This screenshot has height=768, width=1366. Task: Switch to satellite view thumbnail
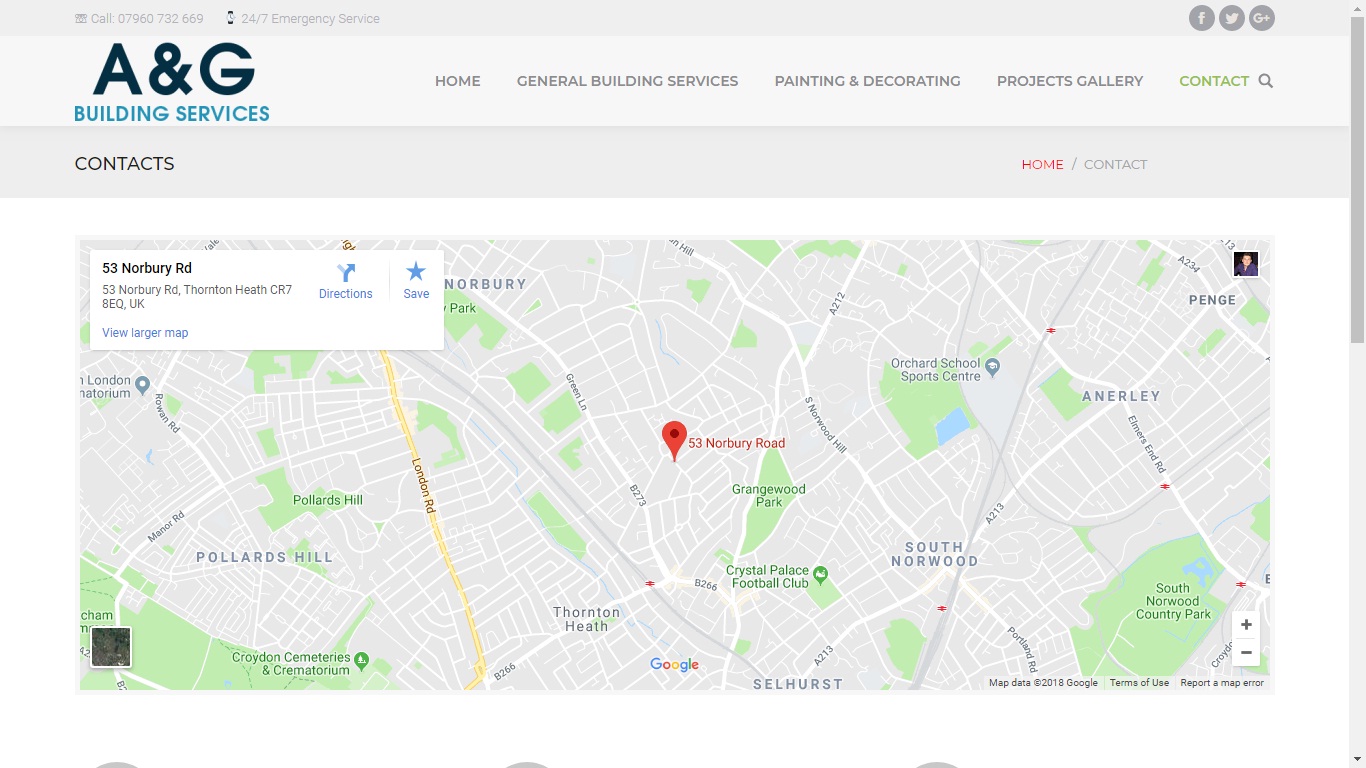pos(111,647)
